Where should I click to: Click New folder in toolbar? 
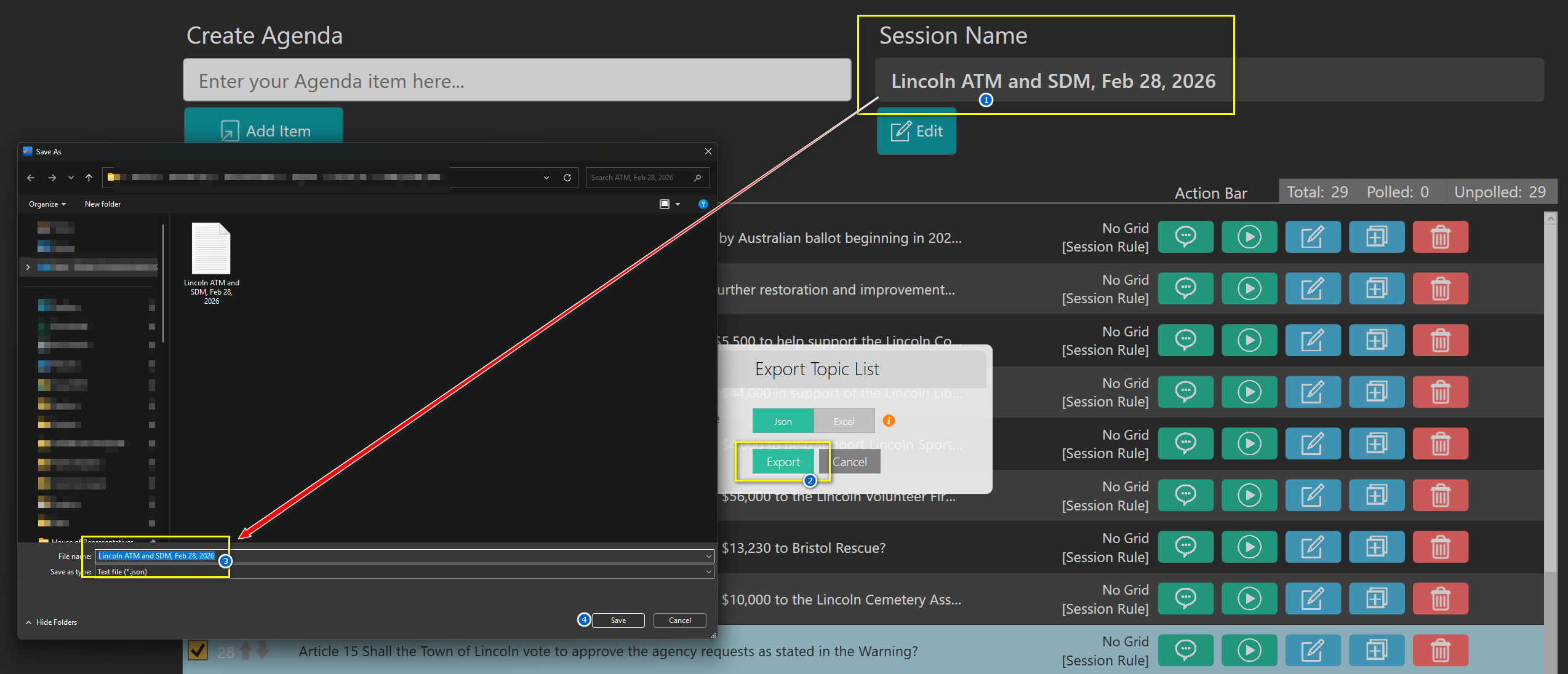pos(102,204)
